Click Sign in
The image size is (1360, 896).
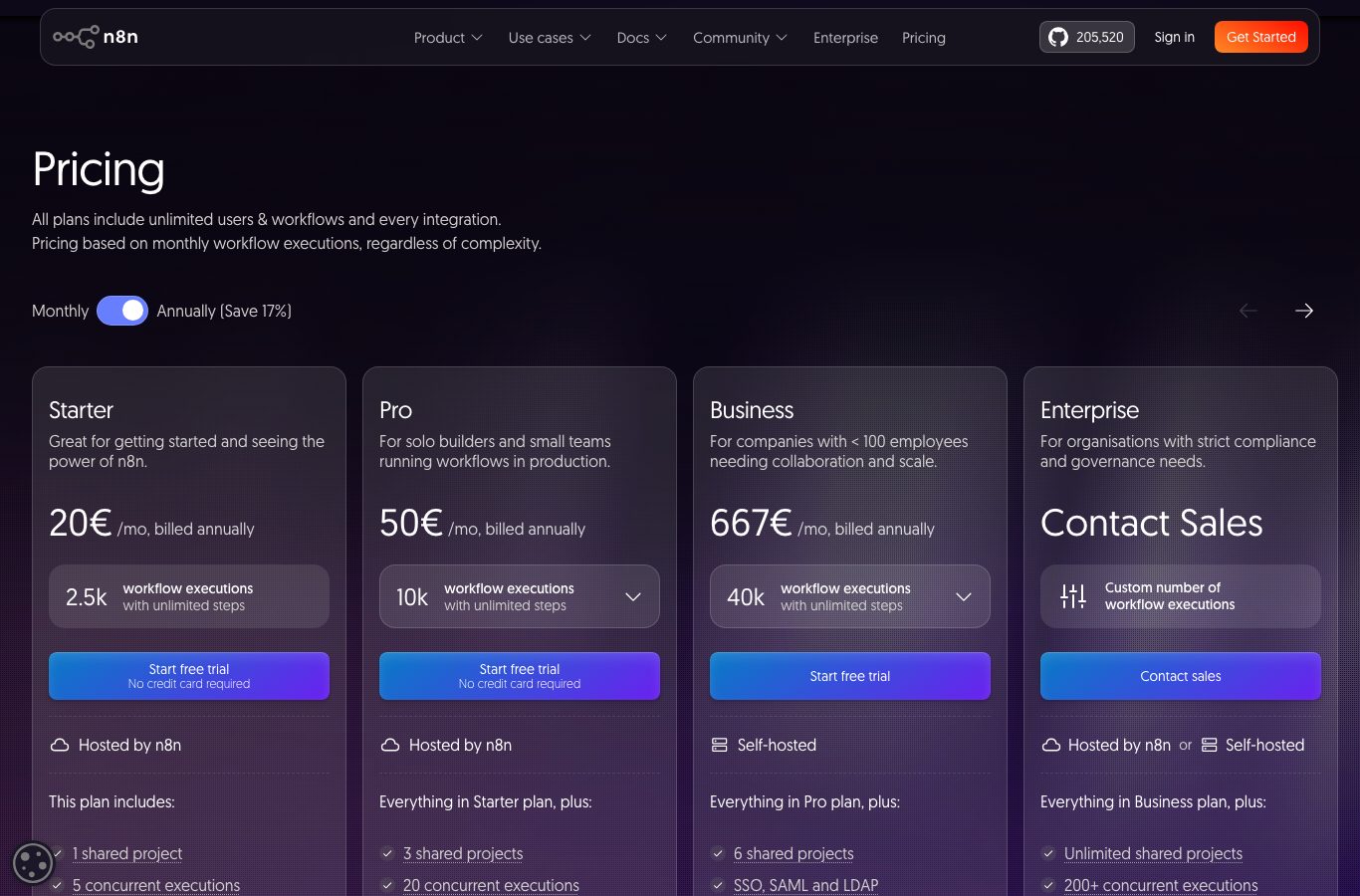coord(1175,37)
